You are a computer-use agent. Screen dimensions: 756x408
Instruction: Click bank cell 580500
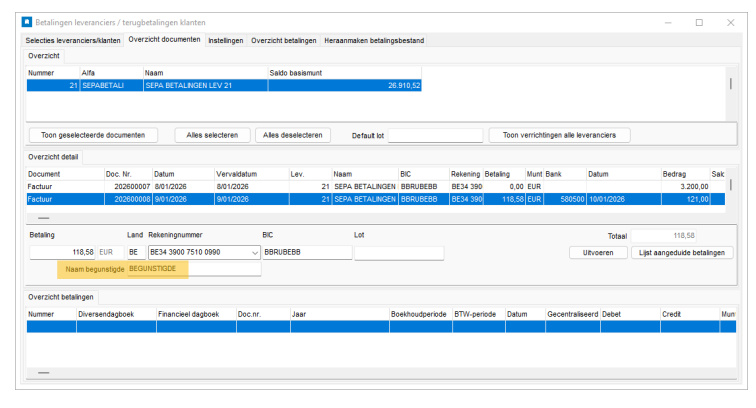565,199
